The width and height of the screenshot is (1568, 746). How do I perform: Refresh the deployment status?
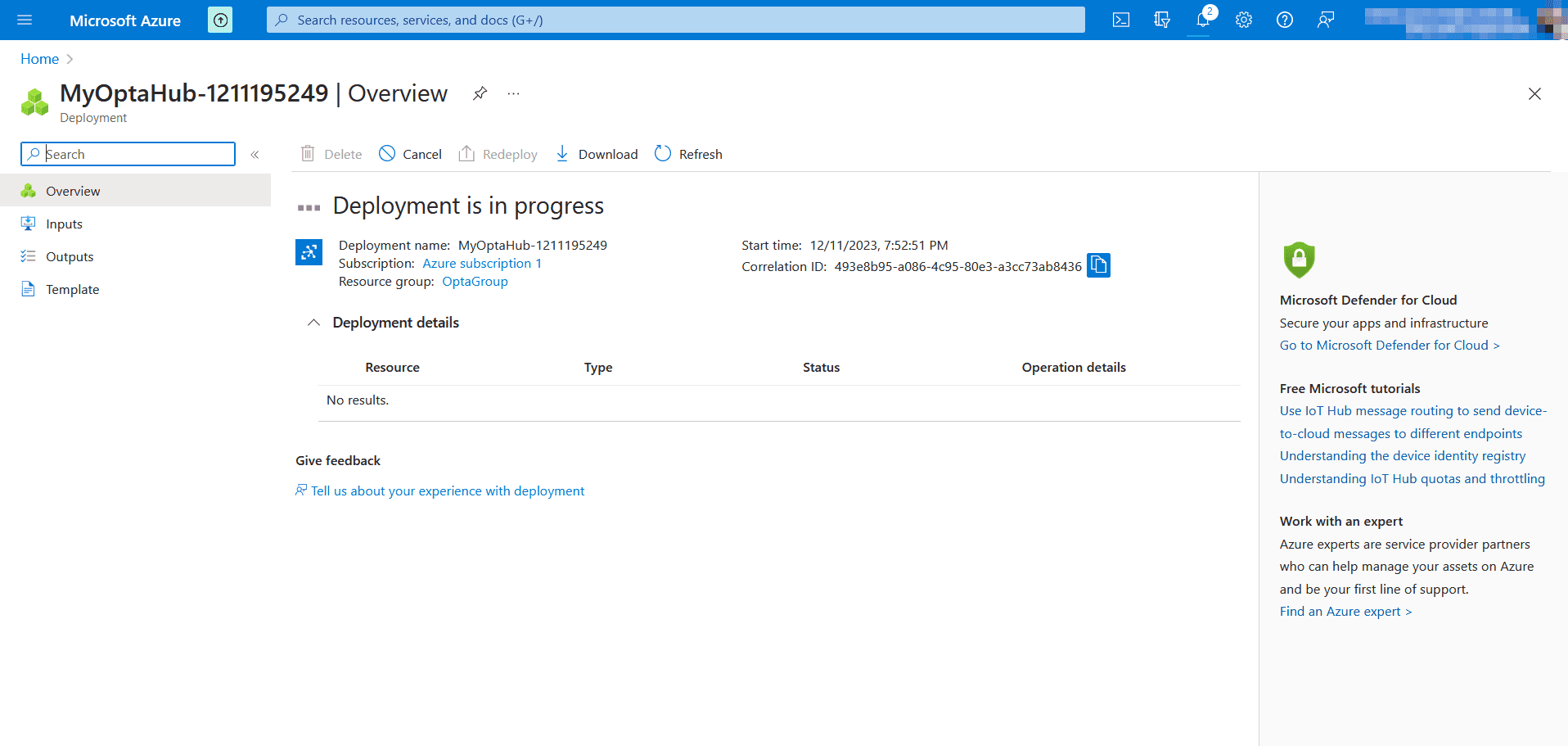(687, 154)
